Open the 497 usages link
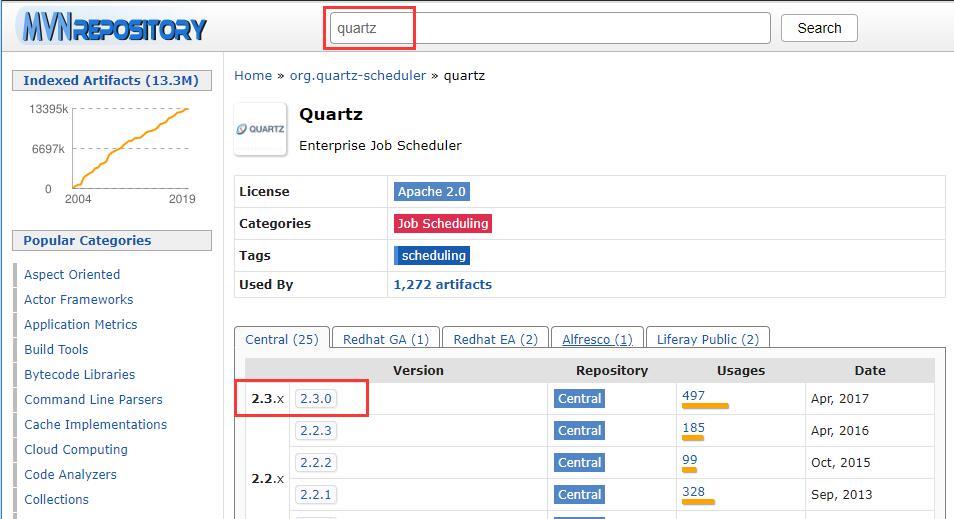Viewport: 954px width, 519px height. pyautogui.click(x=694, y=395)
